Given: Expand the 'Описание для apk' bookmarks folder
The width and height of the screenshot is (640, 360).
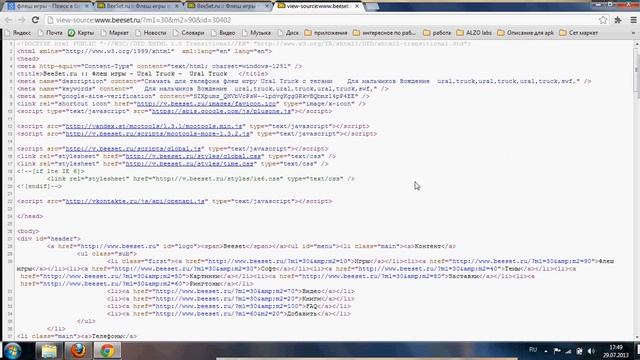Looking at the screenshot, I should (525, 33).
